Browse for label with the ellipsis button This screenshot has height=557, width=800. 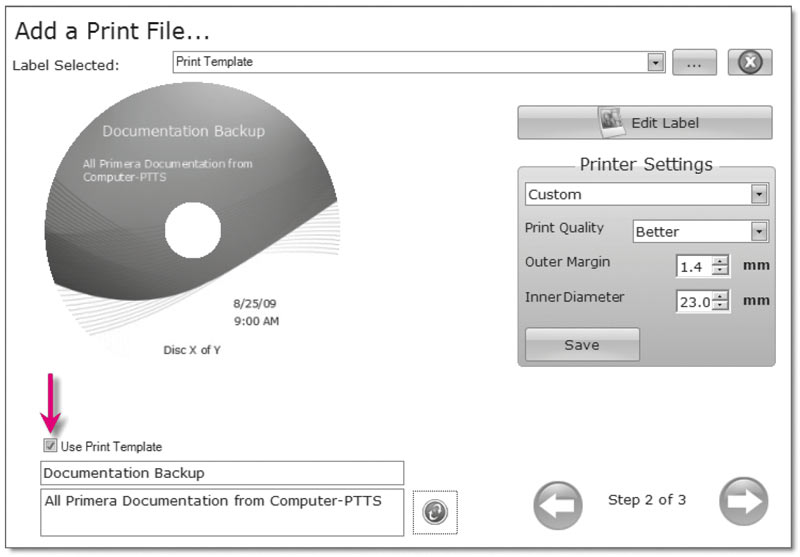pos(694,62)
